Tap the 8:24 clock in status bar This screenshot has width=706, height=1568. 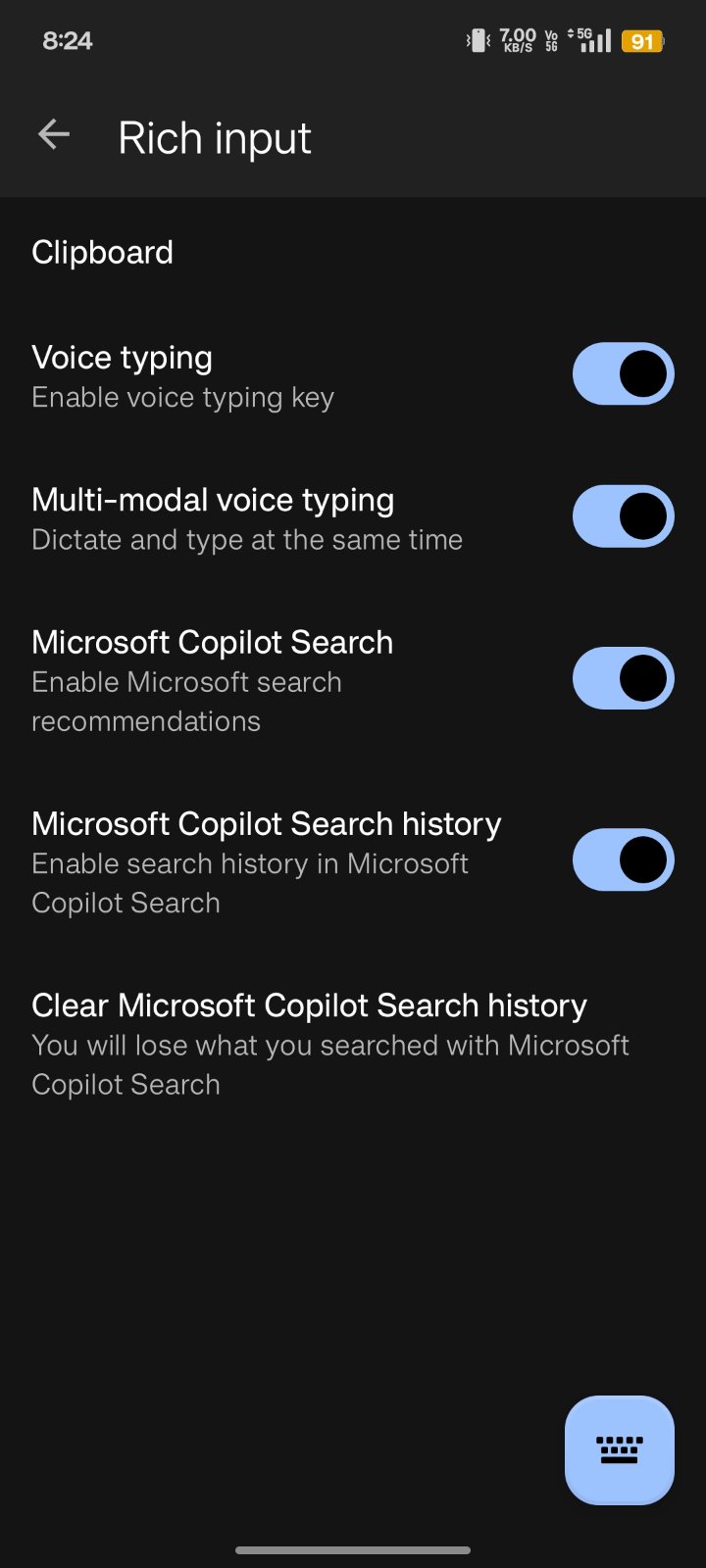pyautogui.click(x=67, y=41)
